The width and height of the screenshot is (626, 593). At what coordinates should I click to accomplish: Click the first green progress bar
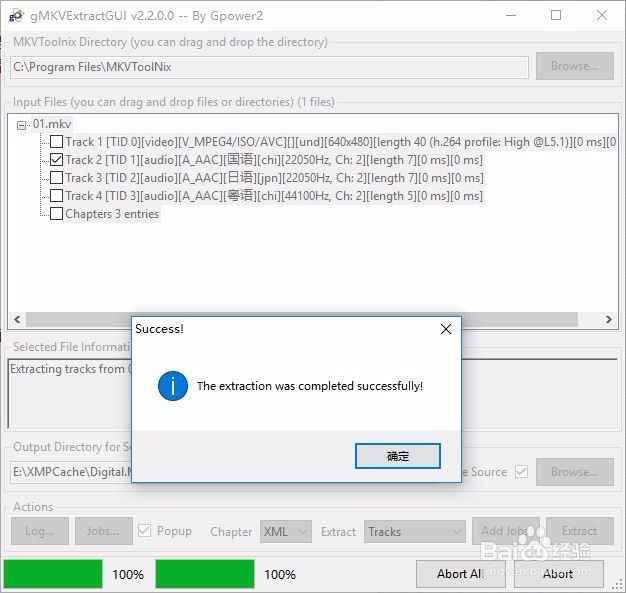pos(53,574)
